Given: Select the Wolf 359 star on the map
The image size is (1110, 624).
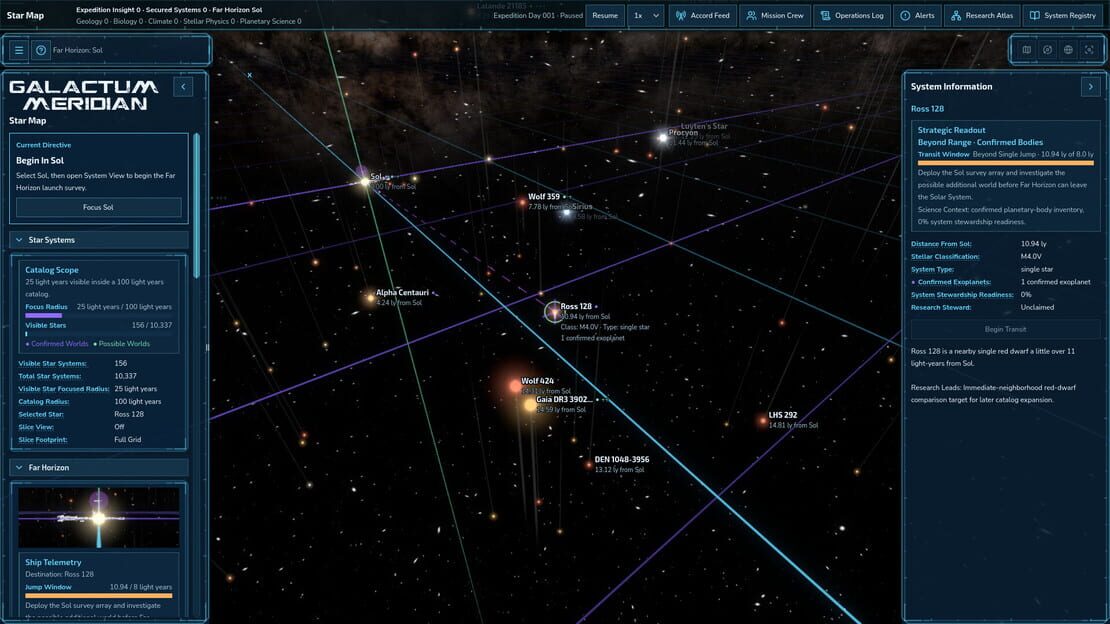Looking at the screenshot, I should pos(522,203).
